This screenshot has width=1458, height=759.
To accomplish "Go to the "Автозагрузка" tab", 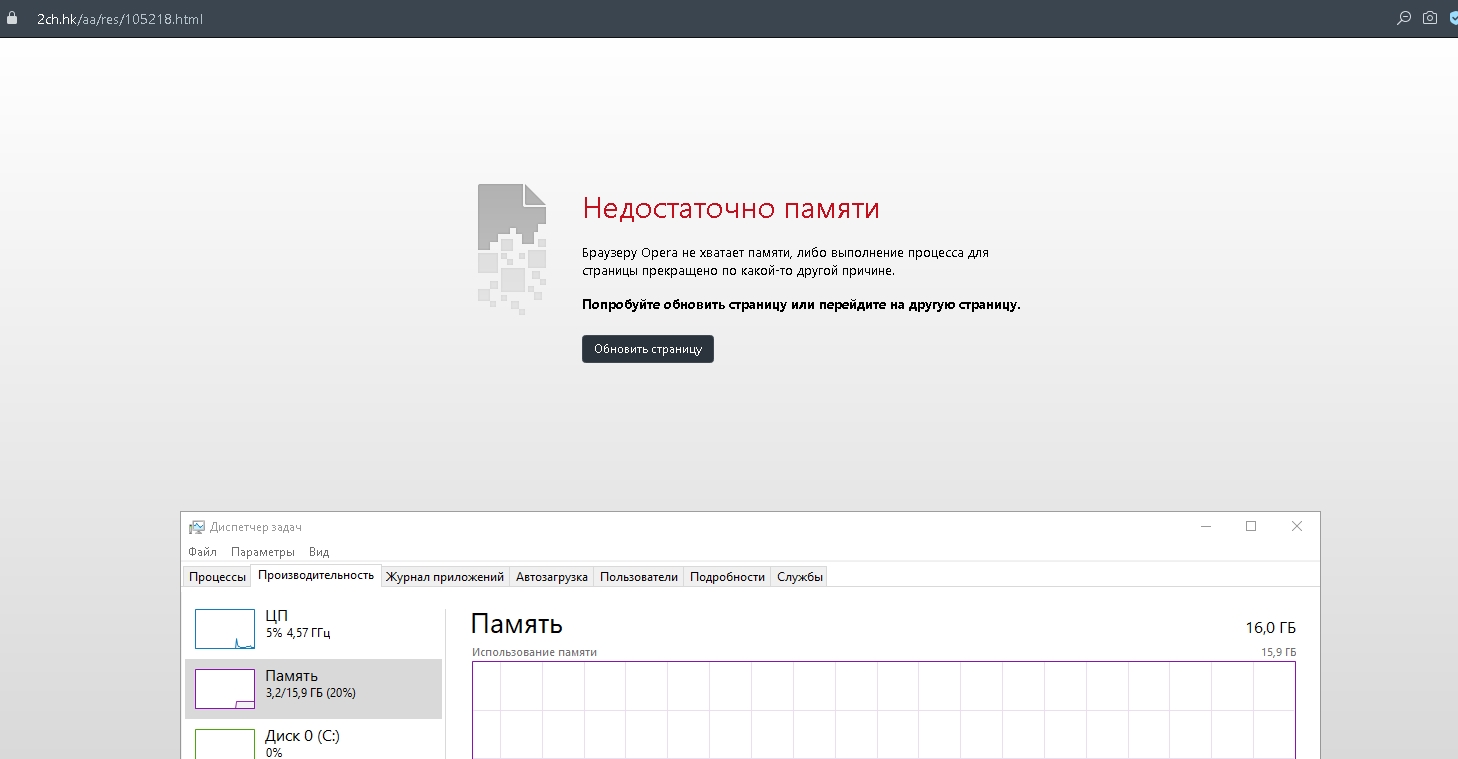I will click(552, 577).
